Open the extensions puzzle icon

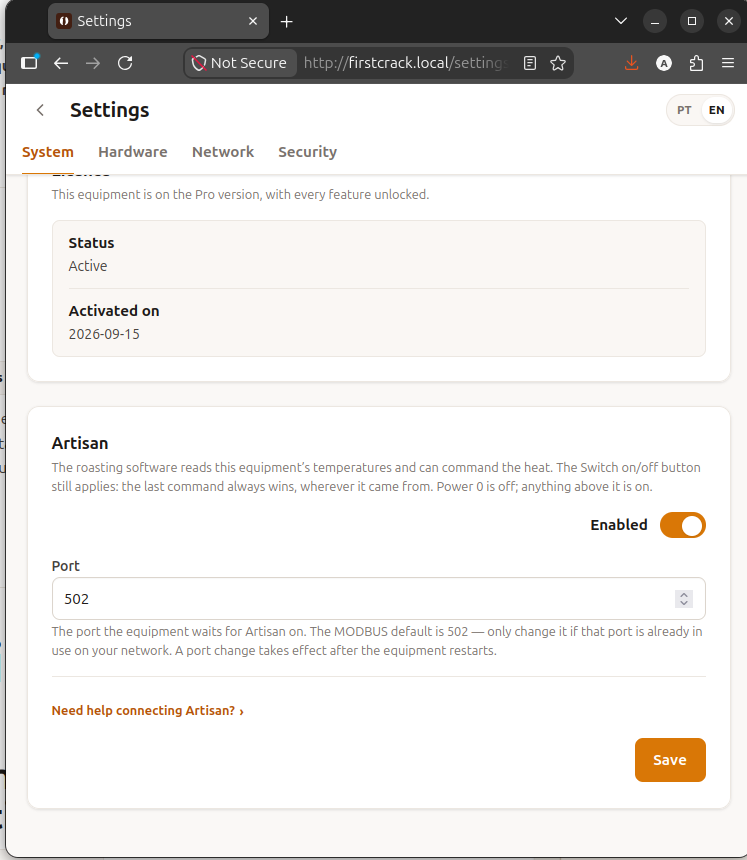pyautogui.click(x=696, y=63)
